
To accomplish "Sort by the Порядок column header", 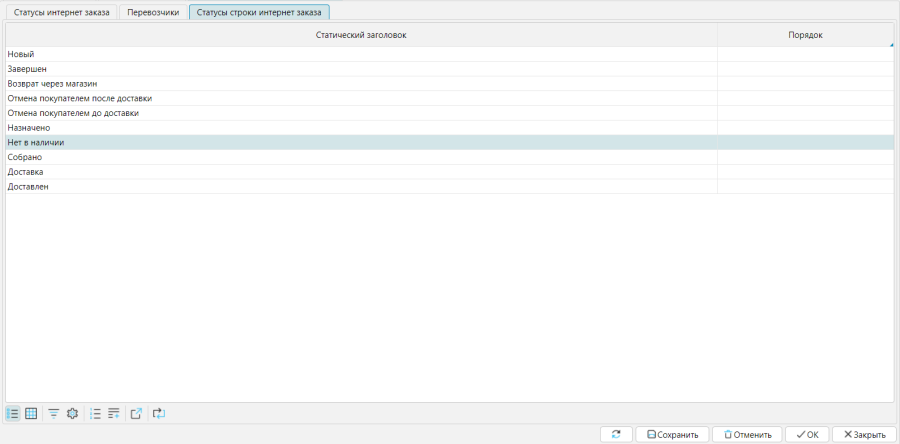I will point(805,35).
